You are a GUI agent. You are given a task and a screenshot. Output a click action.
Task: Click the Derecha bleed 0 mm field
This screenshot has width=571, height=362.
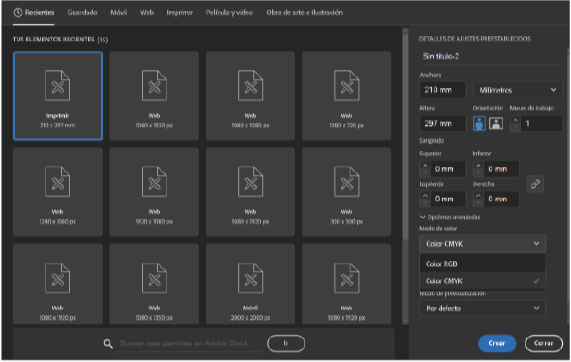(x=501, y=199)
